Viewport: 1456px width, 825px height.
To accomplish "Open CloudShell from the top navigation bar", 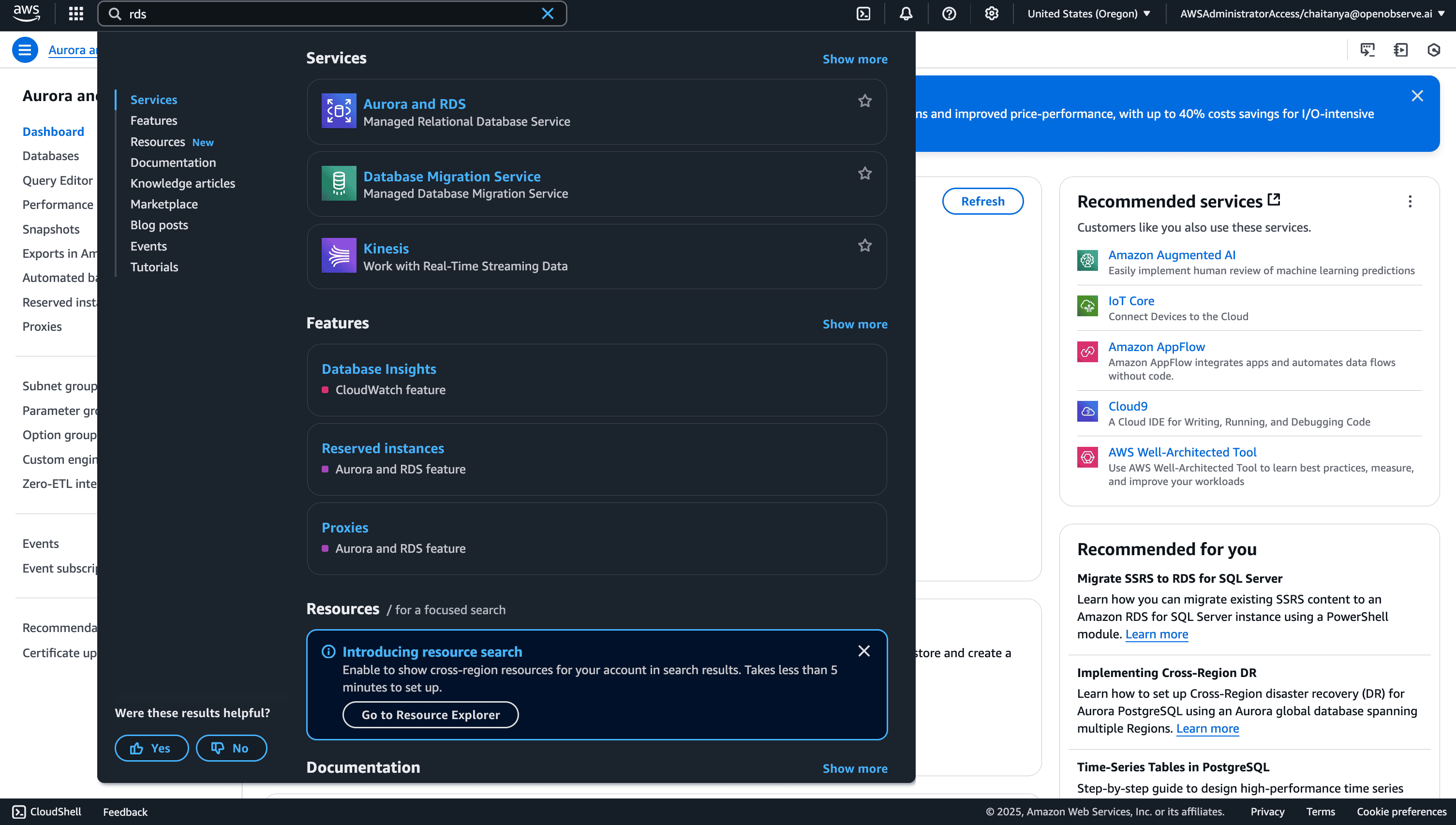I will 862,14.
